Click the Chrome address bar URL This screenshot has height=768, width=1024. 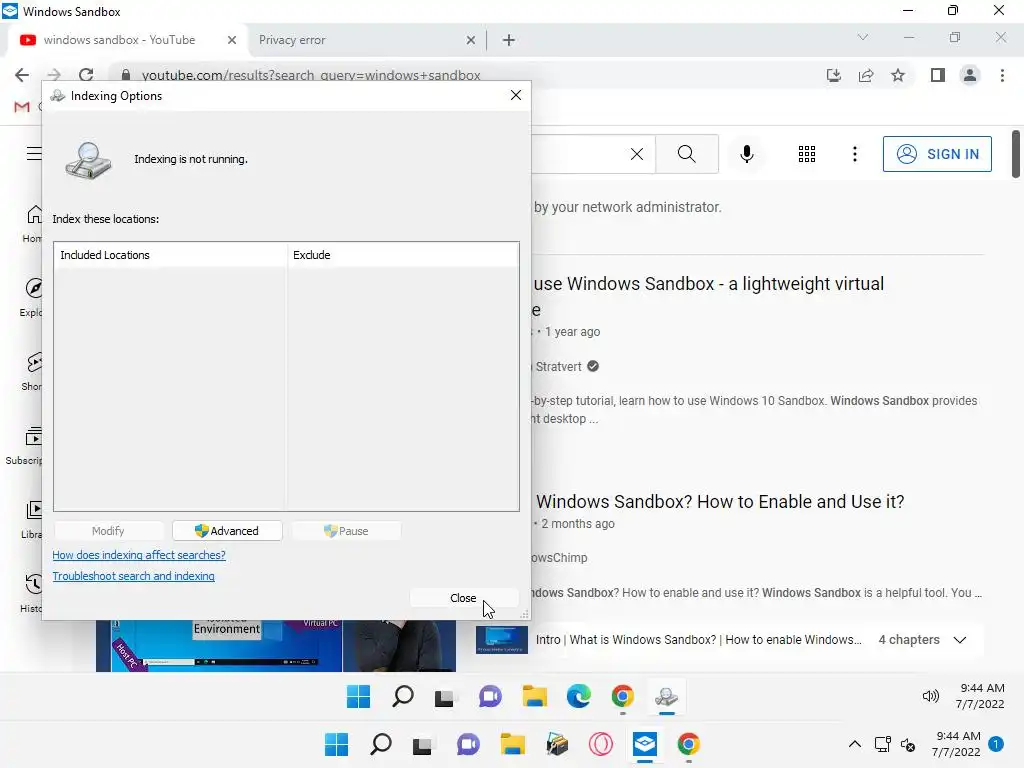tap(311, 76)
